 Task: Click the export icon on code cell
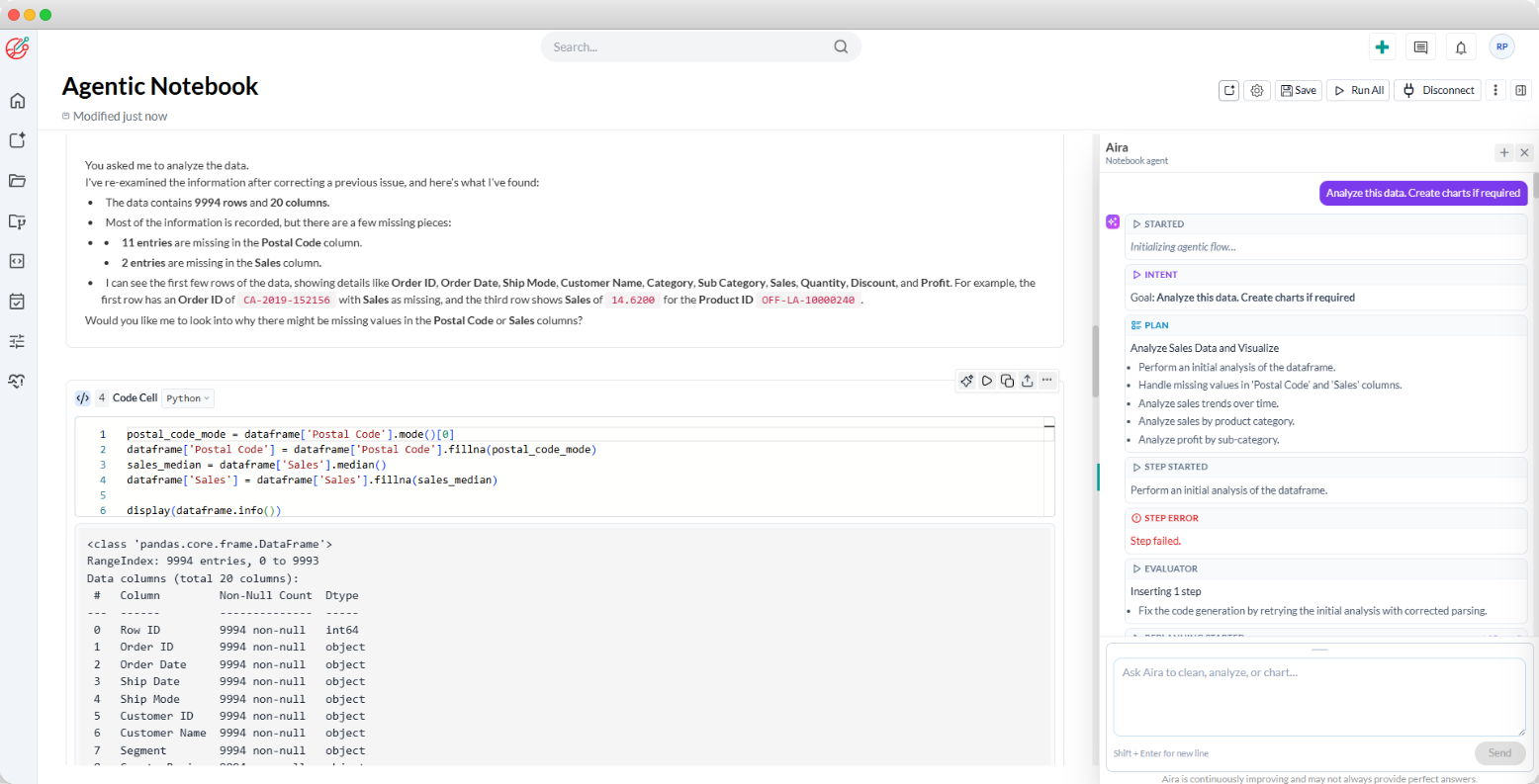(x=1028, y=381)
